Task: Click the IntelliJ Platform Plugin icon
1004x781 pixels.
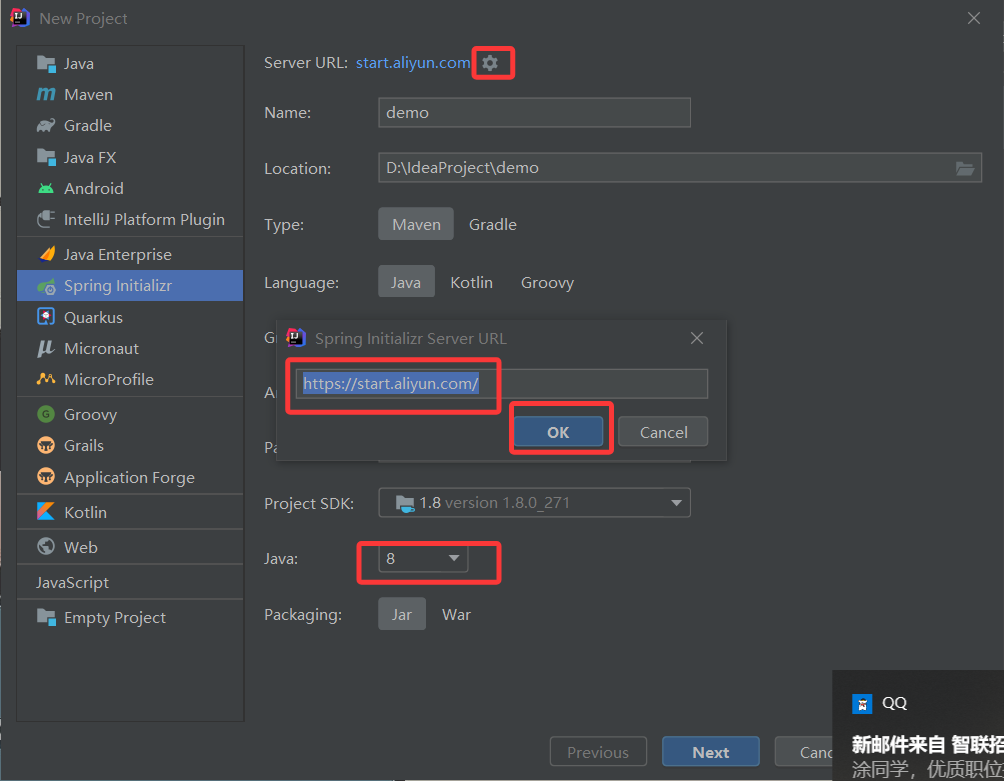Action: [x=46, y=219]
